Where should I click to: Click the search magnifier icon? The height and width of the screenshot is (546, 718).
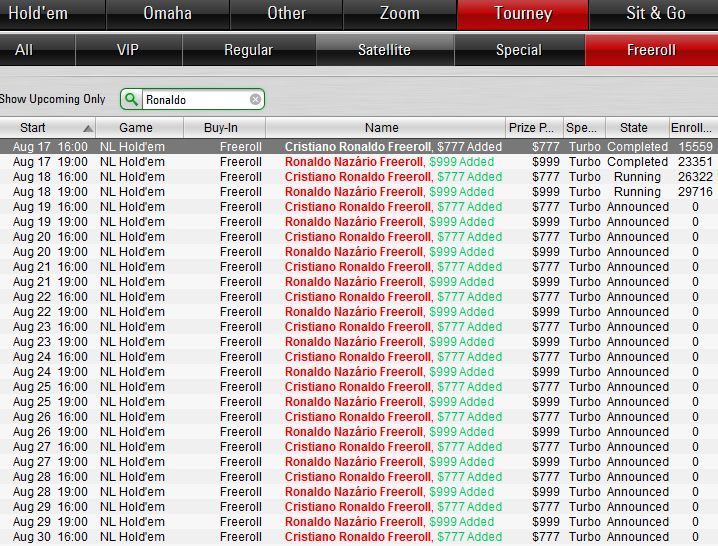131,99
